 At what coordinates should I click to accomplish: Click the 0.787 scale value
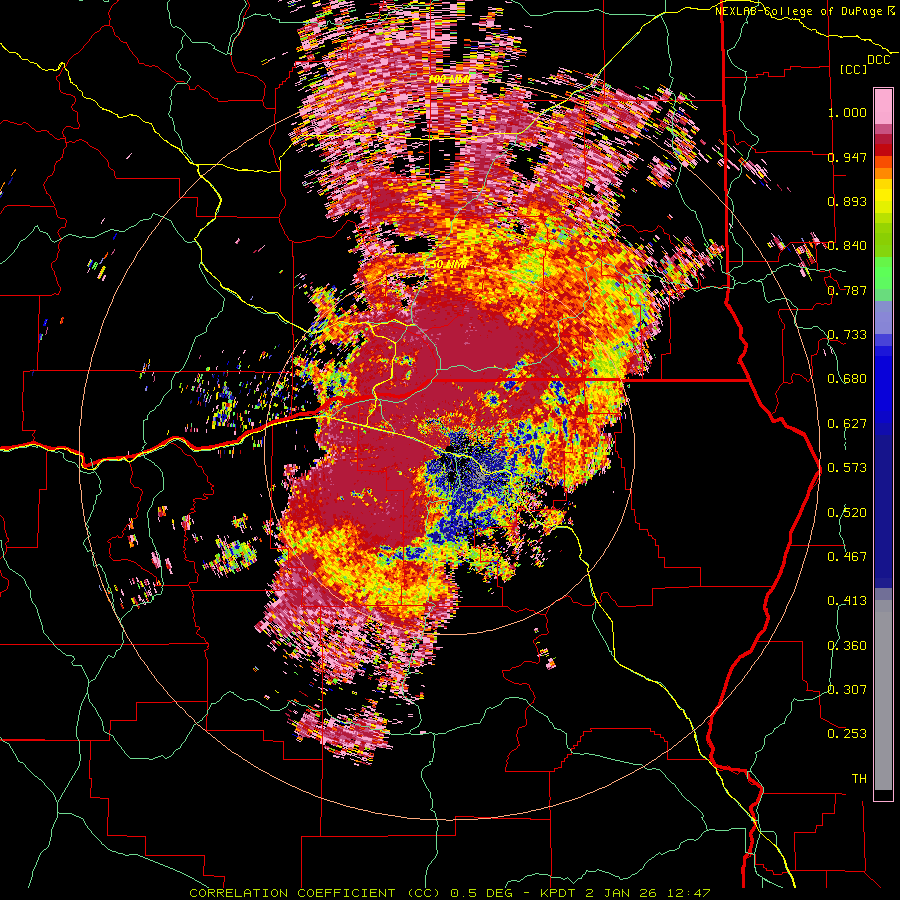point(847,290)
